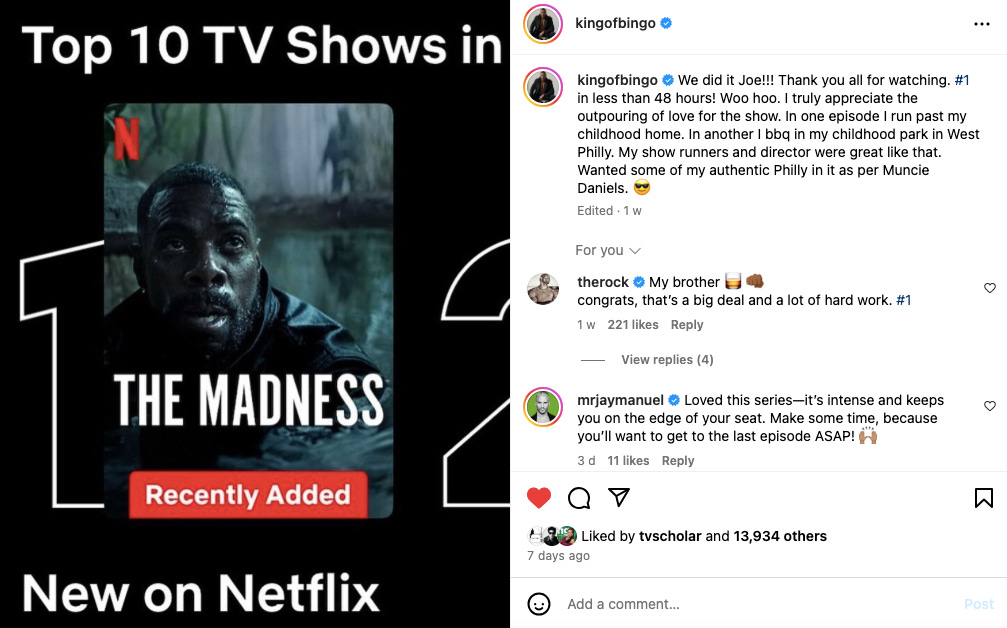Image resolution: width=1007 pixels, height=628 pixels.
Task: Click the comment speech bubble icon
Action: coord(579,498)
